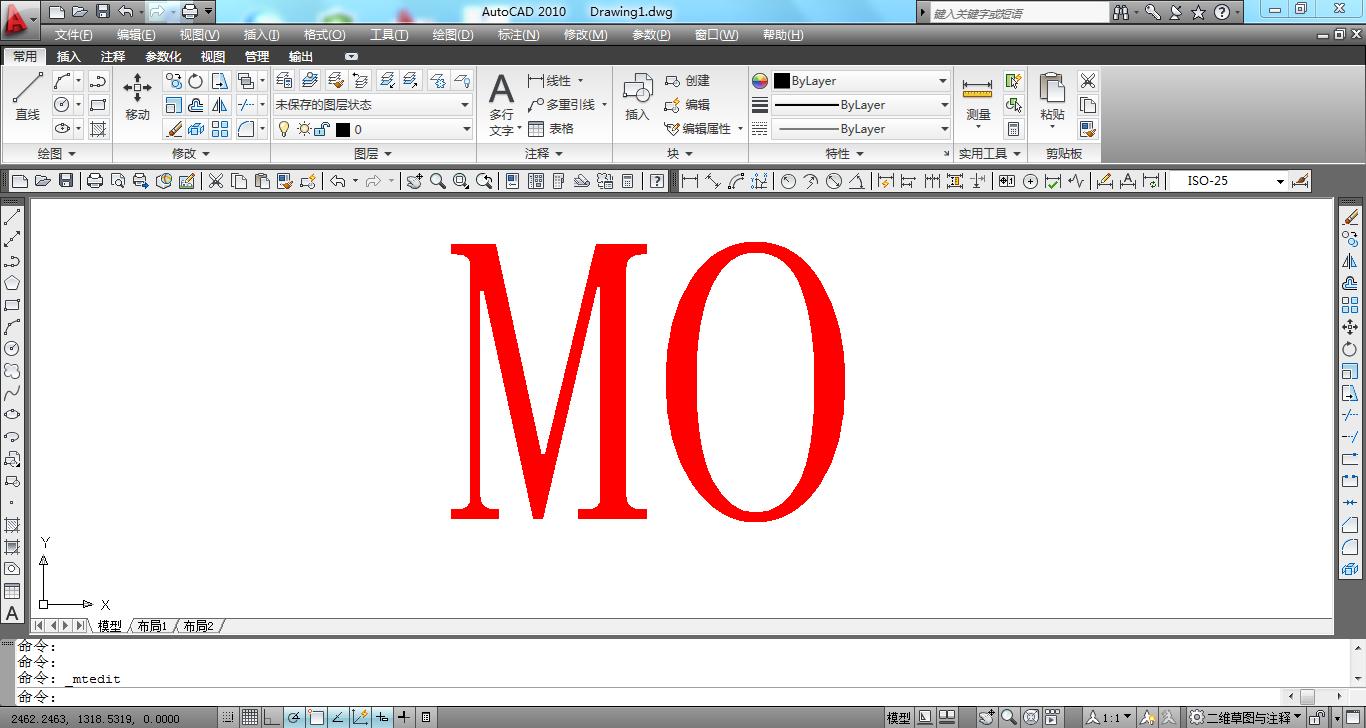Click the Dimension Style brush icon beside ISO-25

point(1300,181)
